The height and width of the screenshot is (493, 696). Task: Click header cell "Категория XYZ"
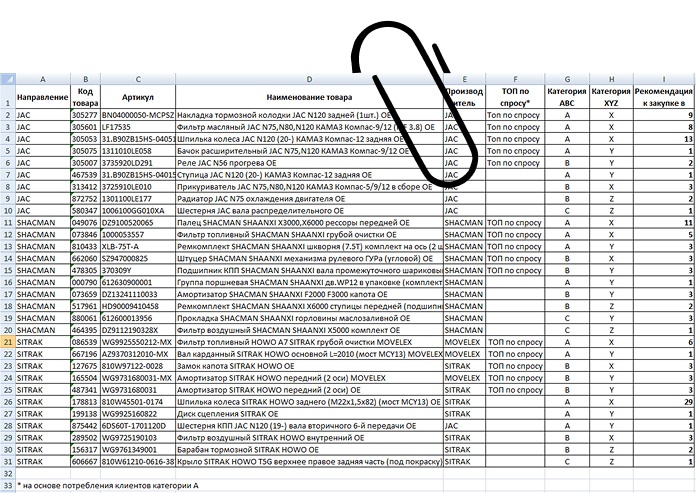tap(611, 97)
